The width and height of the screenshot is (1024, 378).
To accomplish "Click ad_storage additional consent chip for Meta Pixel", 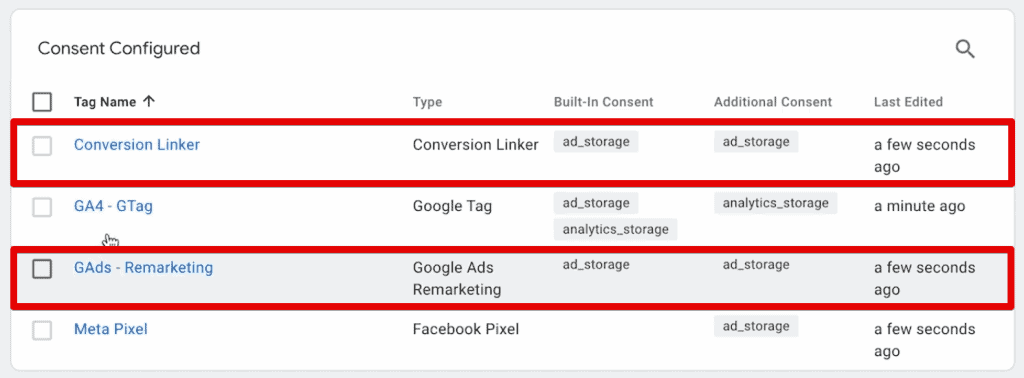I will (756, 326).
